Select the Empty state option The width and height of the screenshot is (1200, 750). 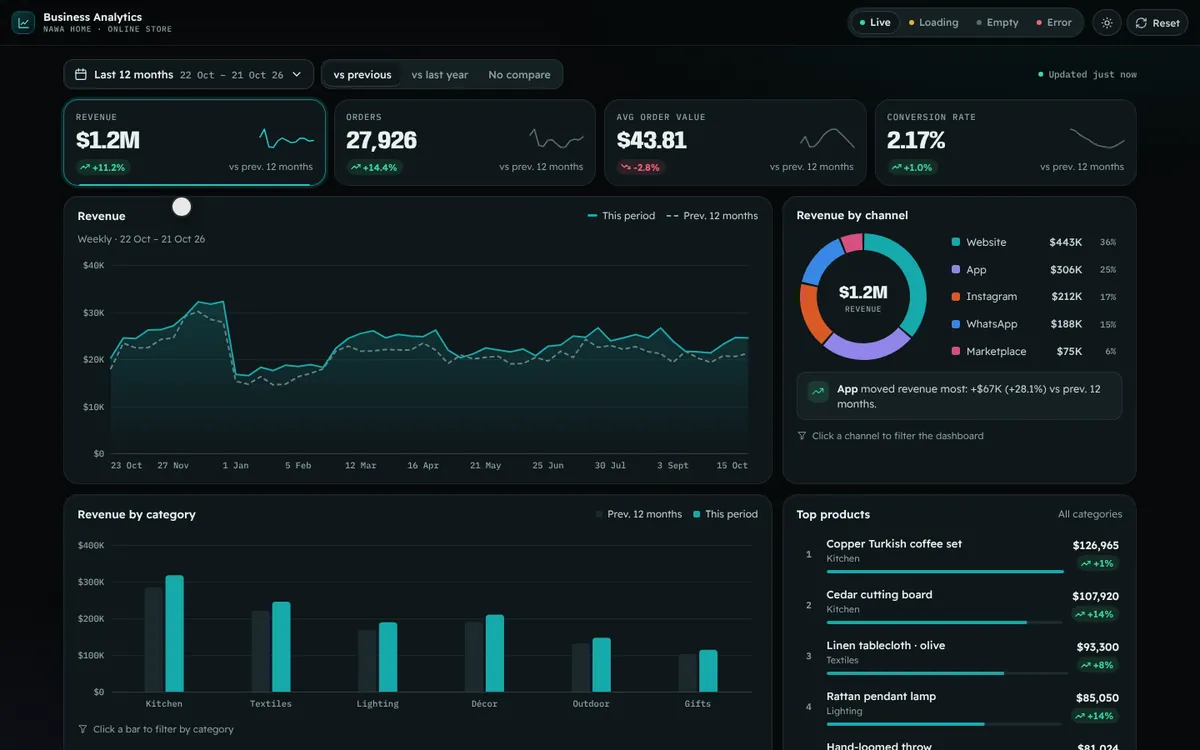click(997, 22)
